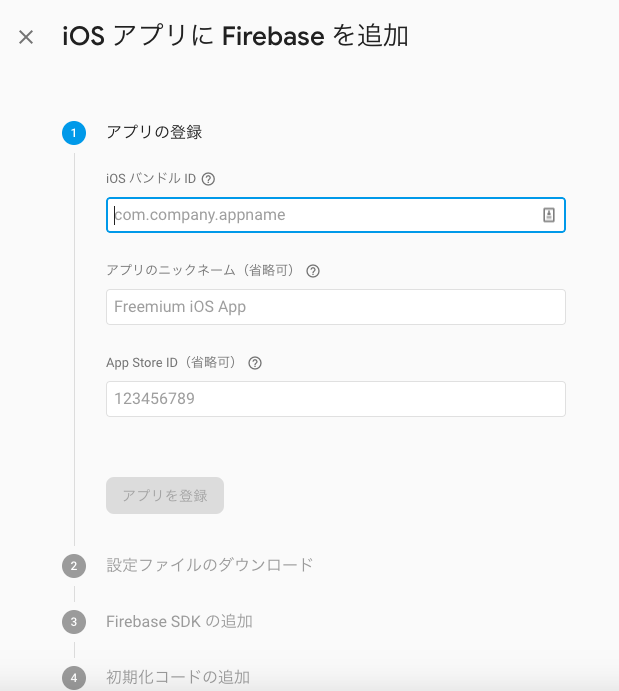Close the Add Firebase to iOS dialog

(26, 37)
